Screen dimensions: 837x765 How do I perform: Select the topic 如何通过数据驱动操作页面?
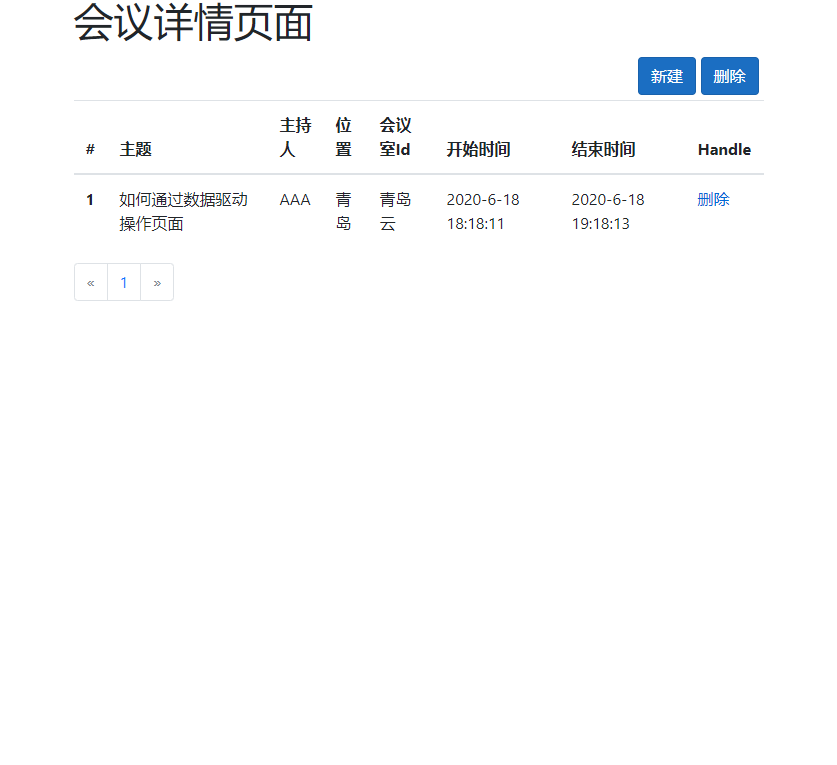click(x=183, y=211)
